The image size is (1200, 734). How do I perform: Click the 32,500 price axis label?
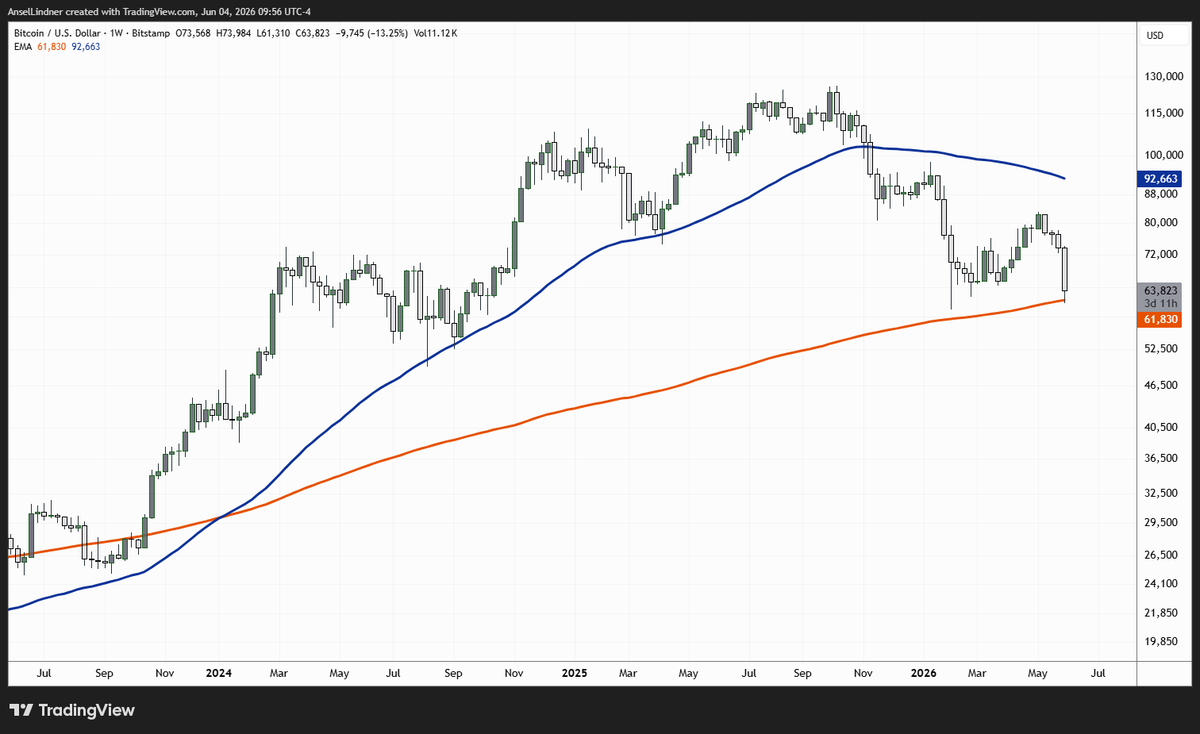[1163, 493]
